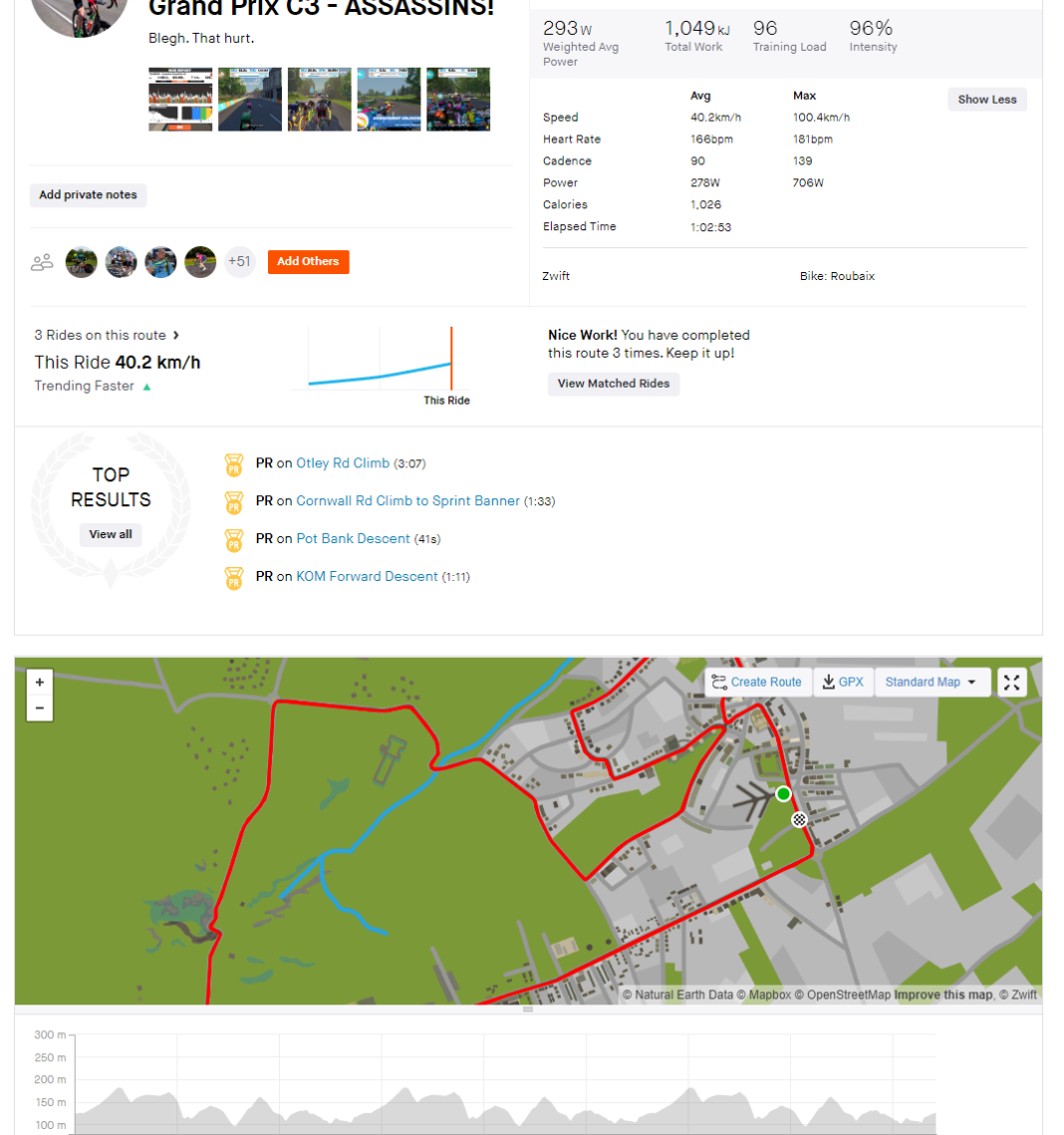1064x1135 pixels.
Task: Click the group athletes icon beside the avatars
Action: [x=41, y=261]
